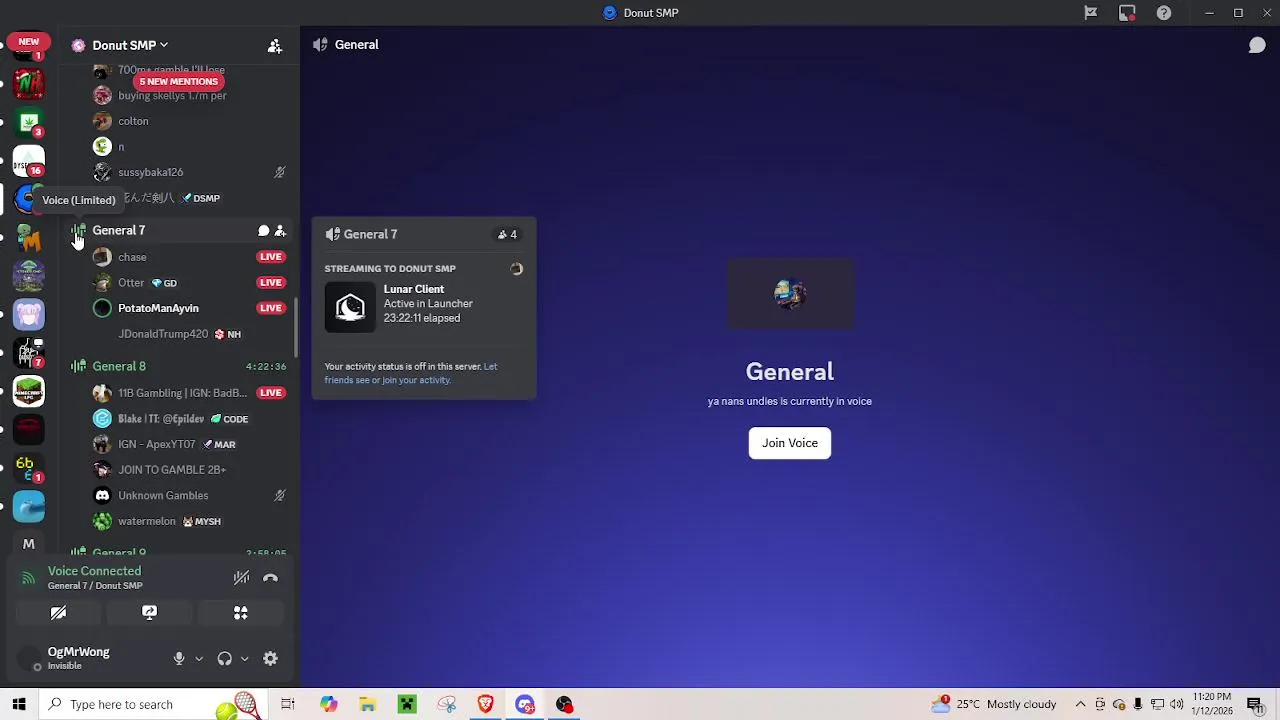Viewport: 1280px width, 720px height.
Task: Click invite-to-voice icon on General 7 row
Action: point(280,231)
